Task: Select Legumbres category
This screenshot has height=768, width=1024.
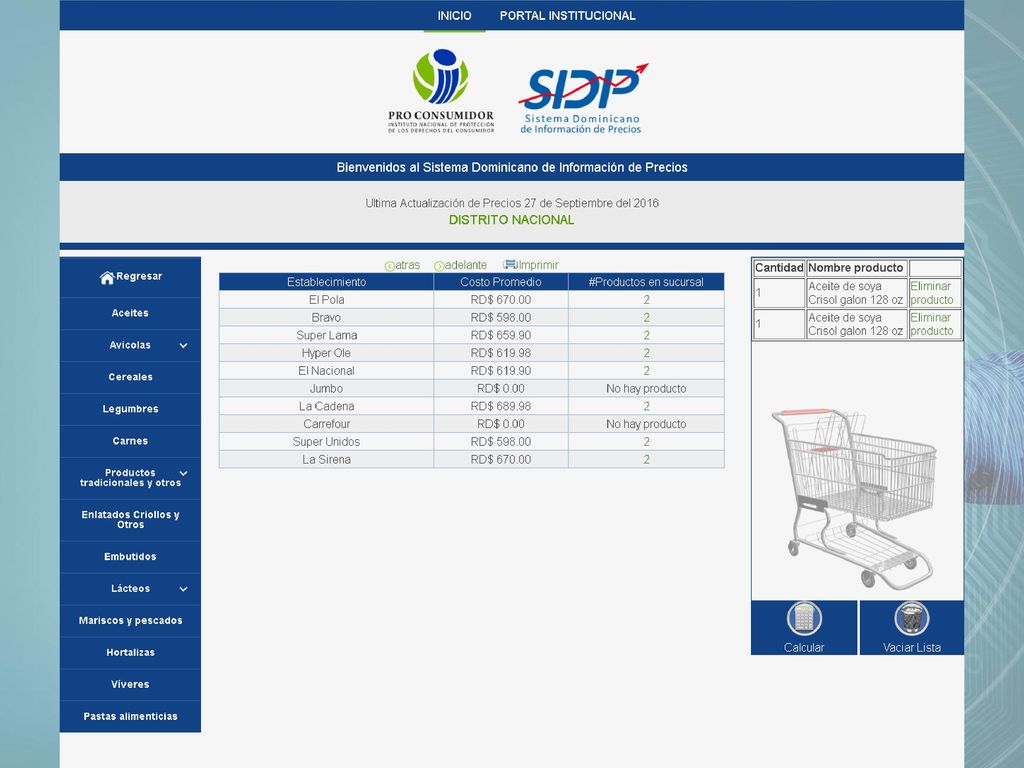Action: (x=130, y=409)
